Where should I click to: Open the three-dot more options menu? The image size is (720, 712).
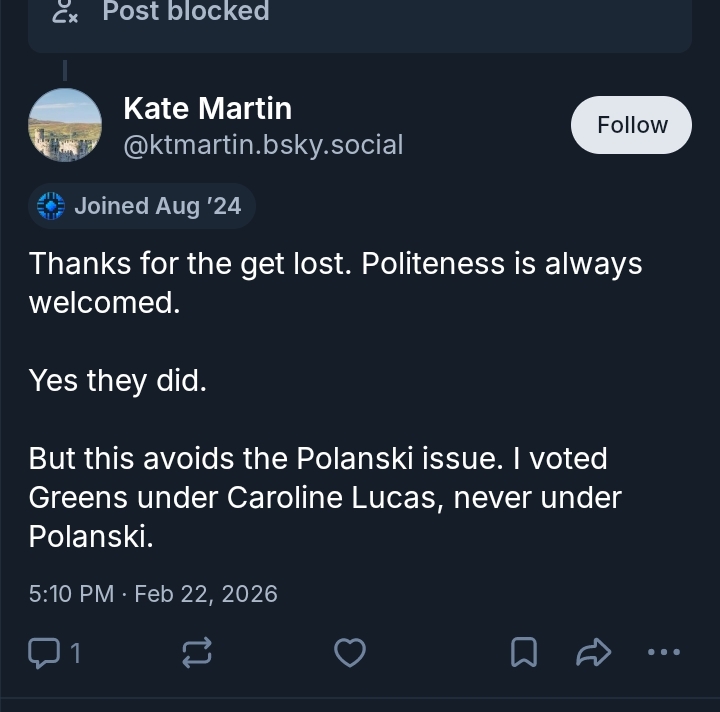664,652
